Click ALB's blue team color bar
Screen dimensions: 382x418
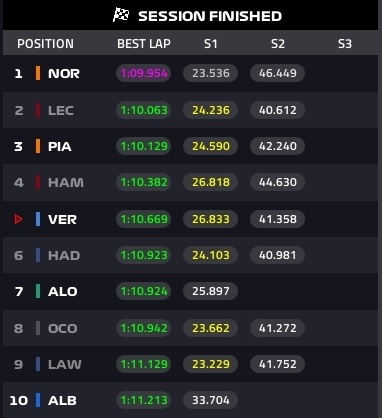pyautogui.click(x=38, y=400)
